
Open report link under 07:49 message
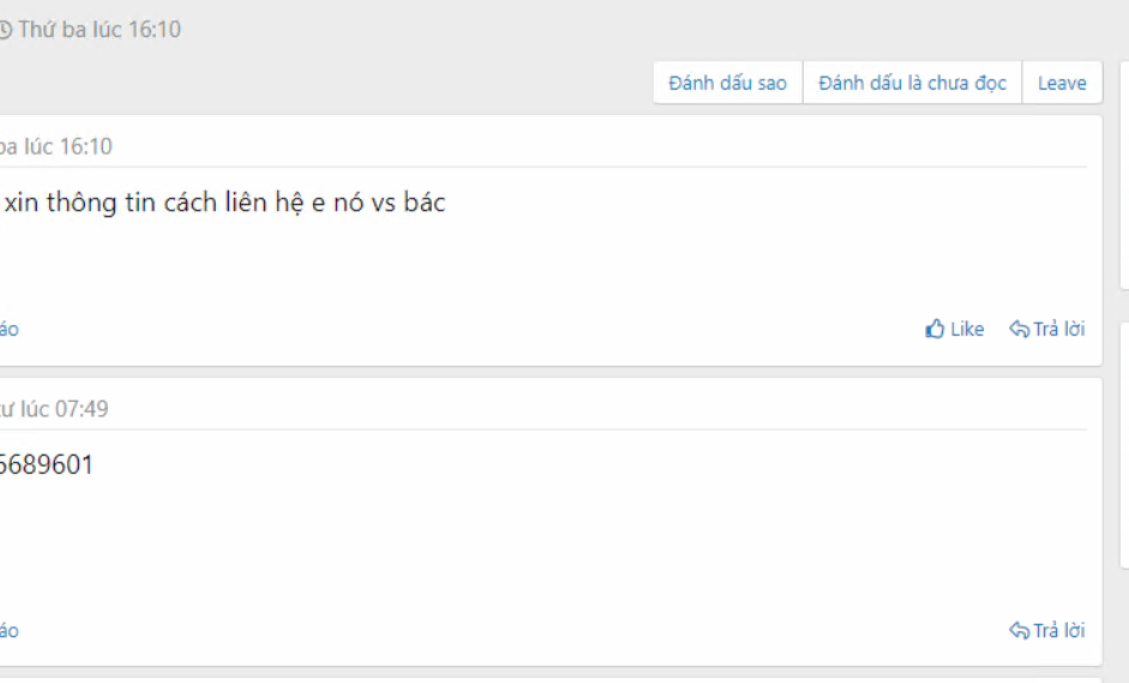(x=9, y=631)
